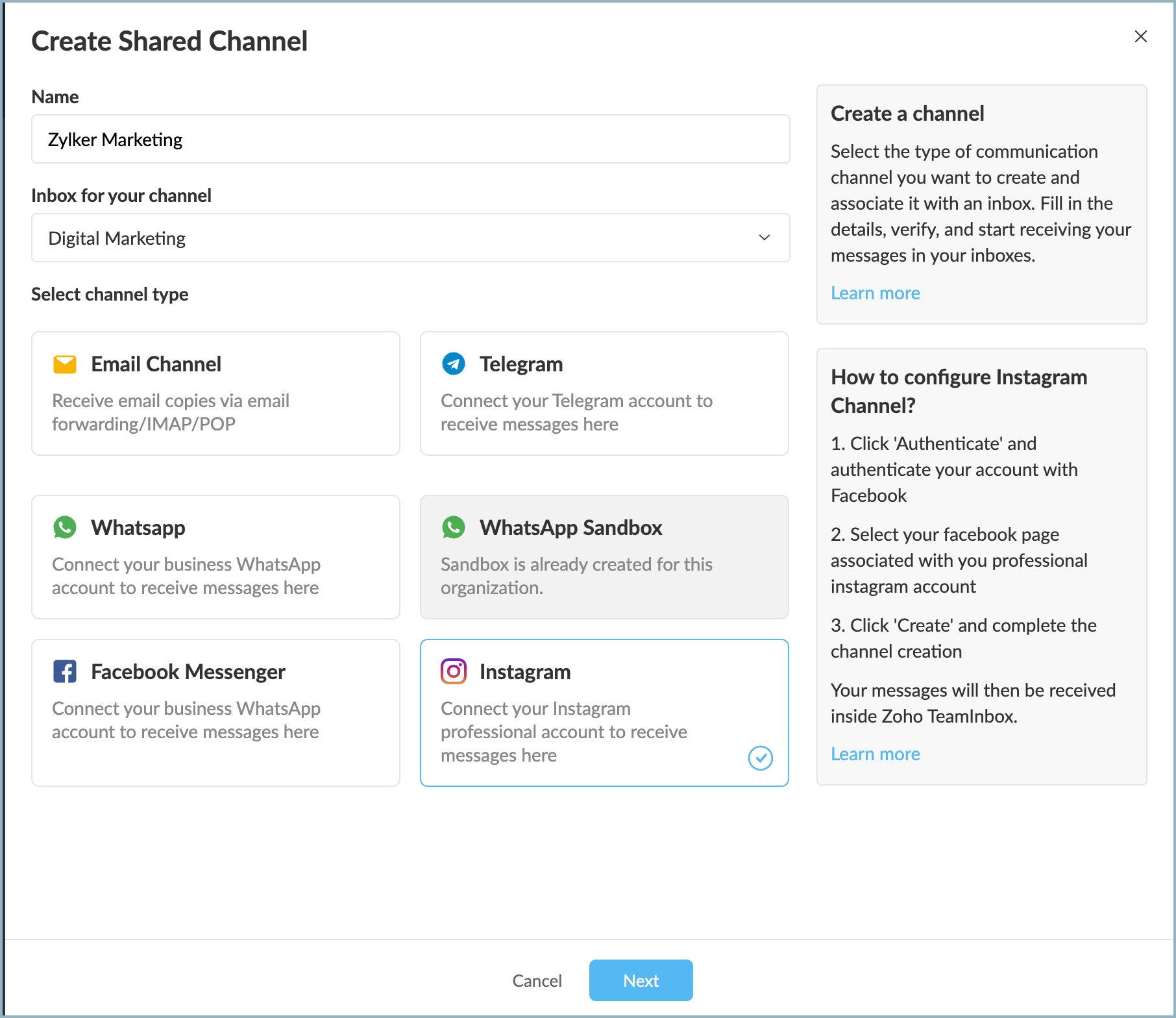Choose Telegram as the channel type
This screenshot has width=1176, height=1018.
pos(604,393)
